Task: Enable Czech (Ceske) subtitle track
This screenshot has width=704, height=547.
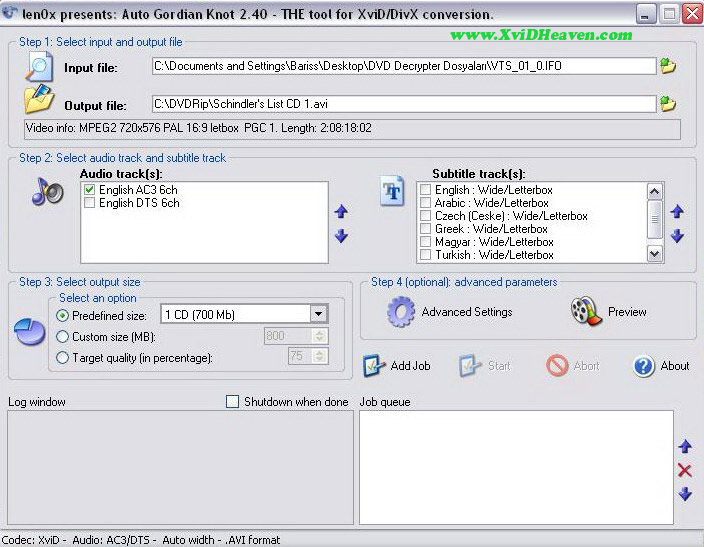Action: [x=425, y=216]
